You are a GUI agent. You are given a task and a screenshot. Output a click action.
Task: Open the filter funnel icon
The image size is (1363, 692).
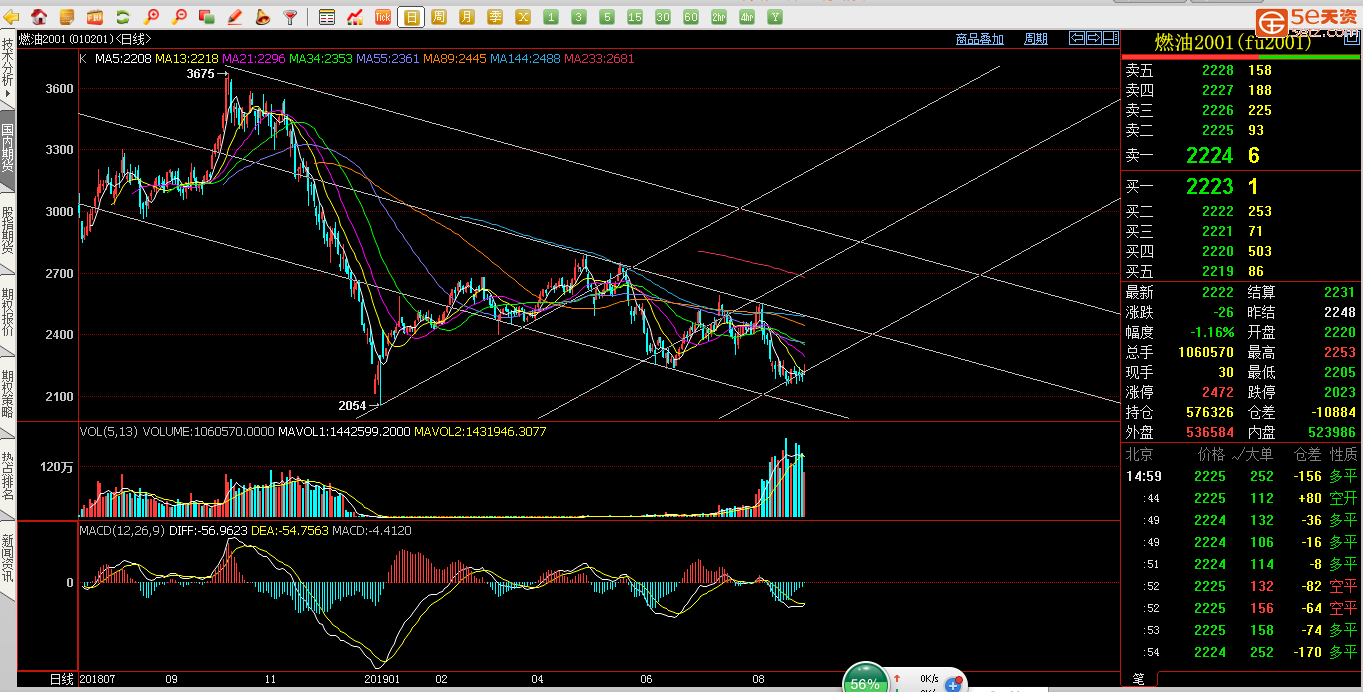[x=290, y=17]
